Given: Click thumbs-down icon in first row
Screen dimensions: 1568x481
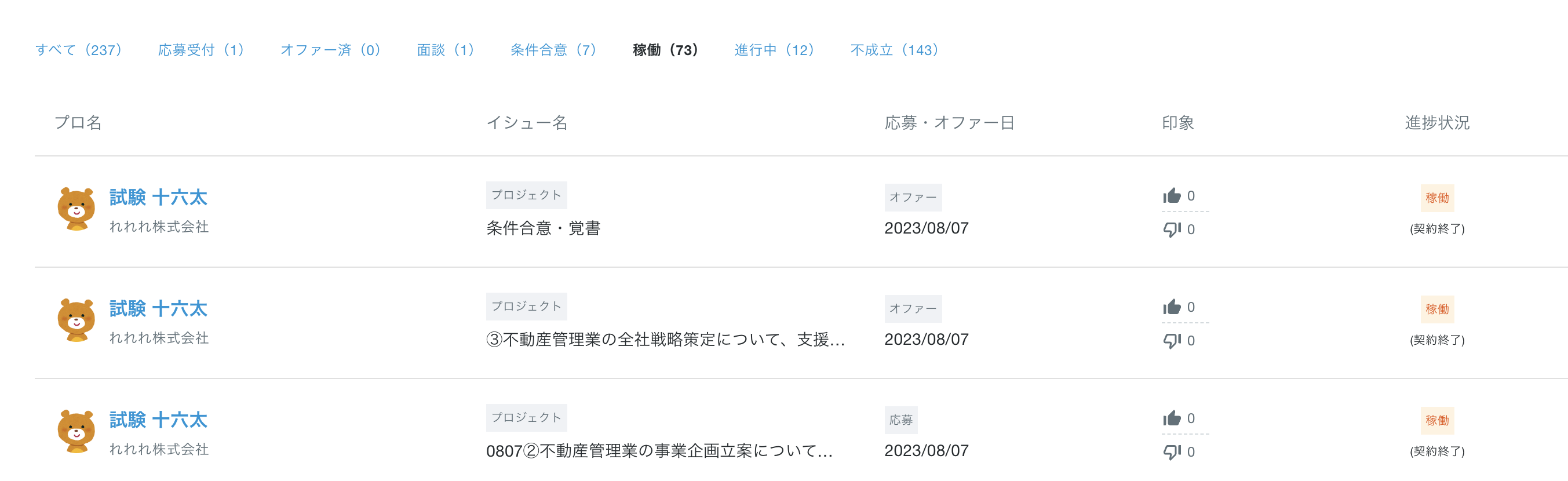Looking at the screenshot, I should tap(1171, 229).
